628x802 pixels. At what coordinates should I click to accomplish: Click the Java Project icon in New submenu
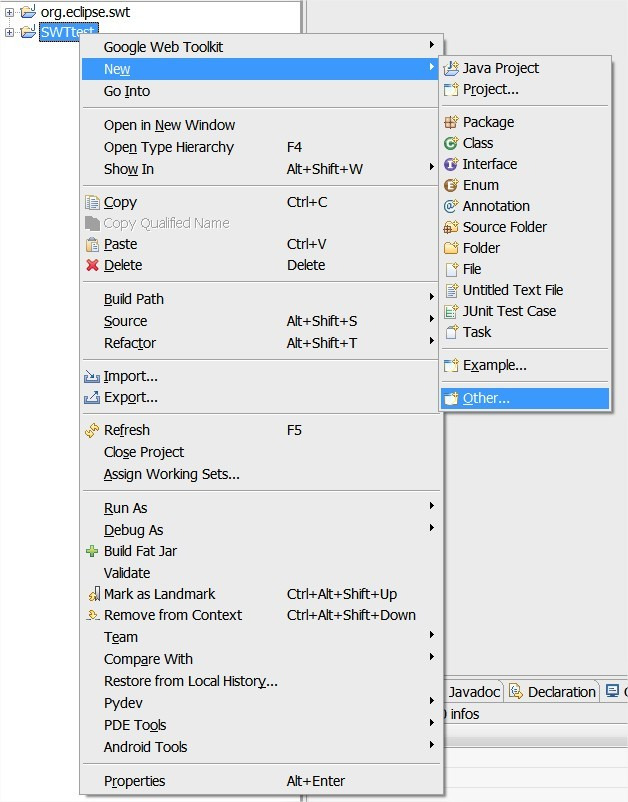click(x=451, y=68)
